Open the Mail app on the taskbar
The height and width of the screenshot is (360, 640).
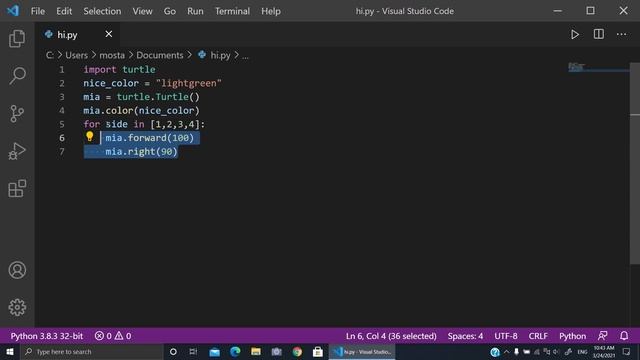pyautogui.click(x=214, y=351)
